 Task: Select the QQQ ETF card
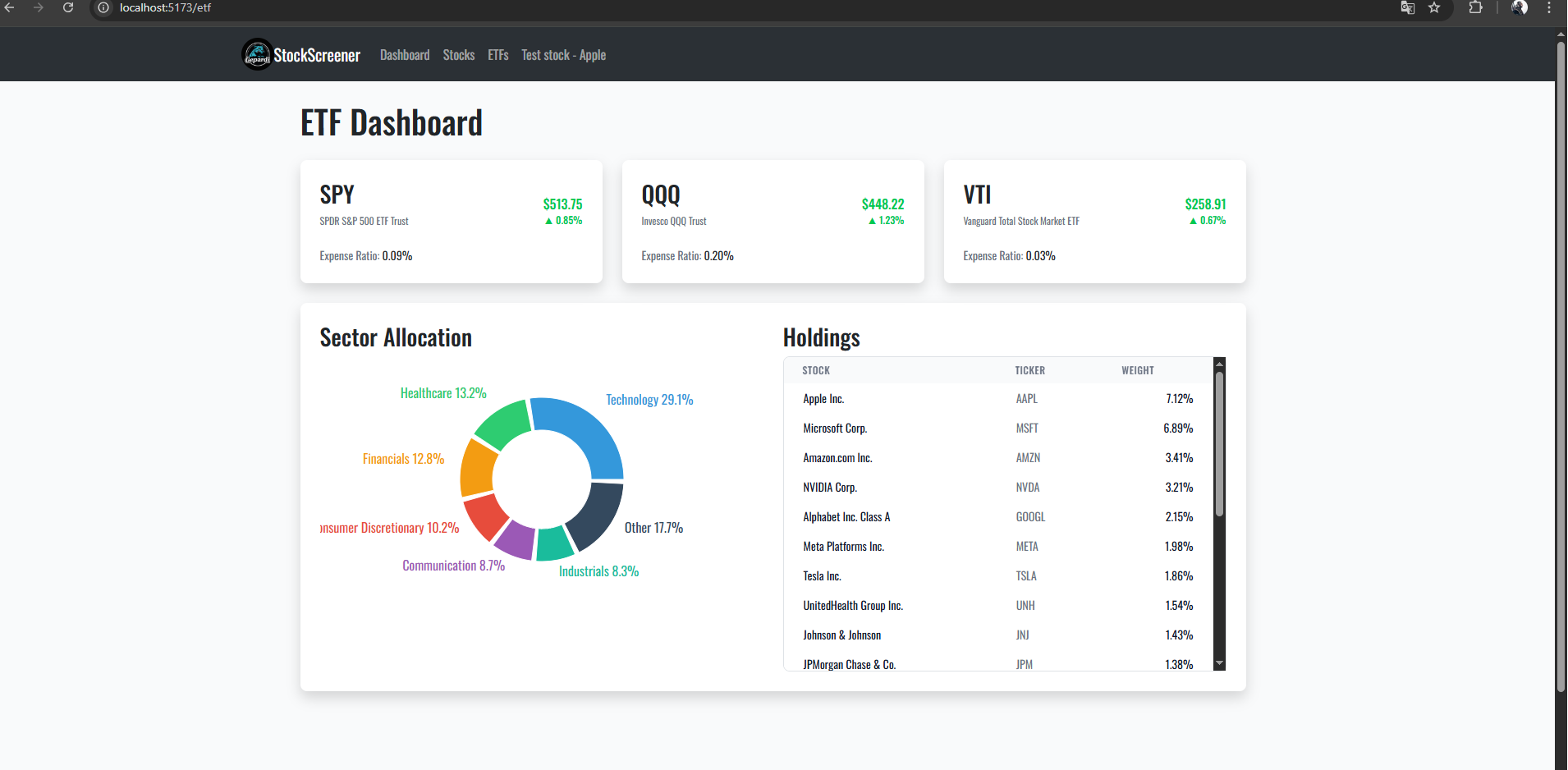pyautogui.click(x=773, y=222)
